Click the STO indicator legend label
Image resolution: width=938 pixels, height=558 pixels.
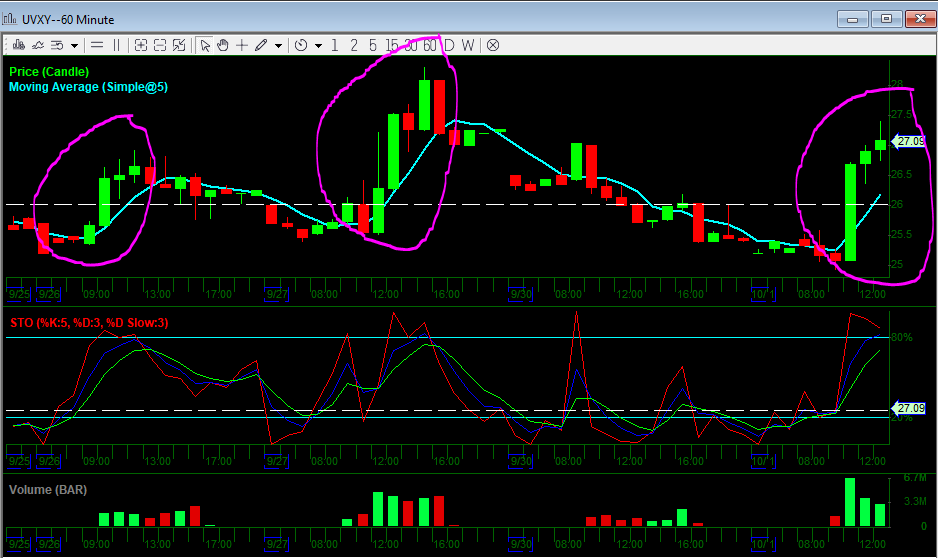tap(89, 323)
